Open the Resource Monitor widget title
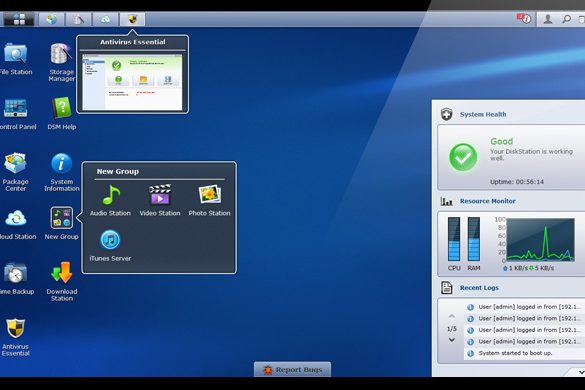 [x=487, y=201]
